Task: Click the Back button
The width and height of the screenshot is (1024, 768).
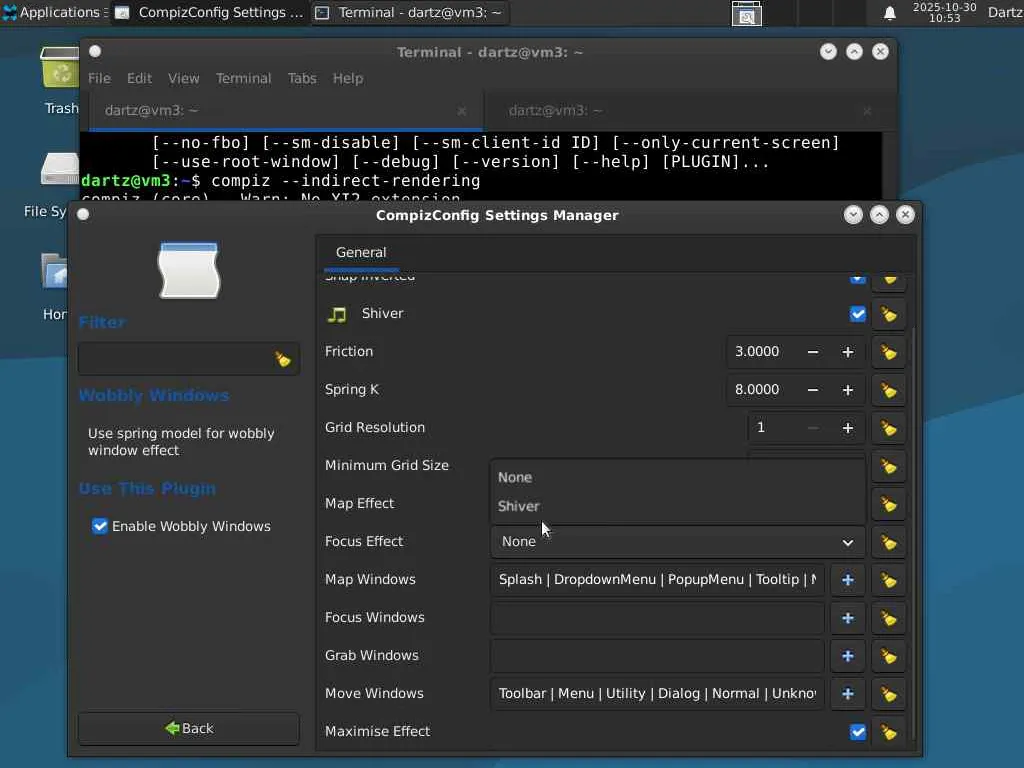Action: (x=189, y=728)
